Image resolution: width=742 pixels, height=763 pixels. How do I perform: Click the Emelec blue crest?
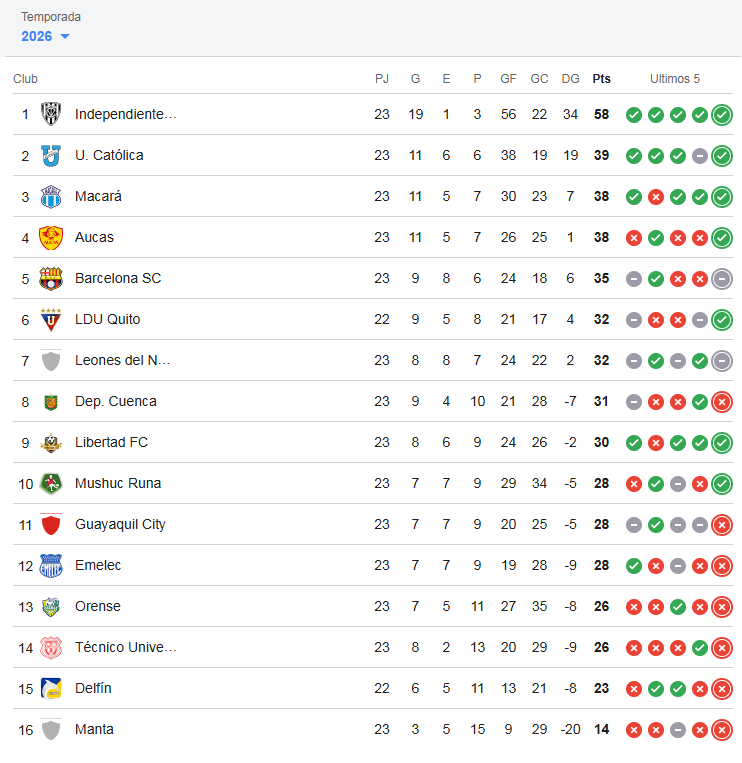(x=51, y=565)
